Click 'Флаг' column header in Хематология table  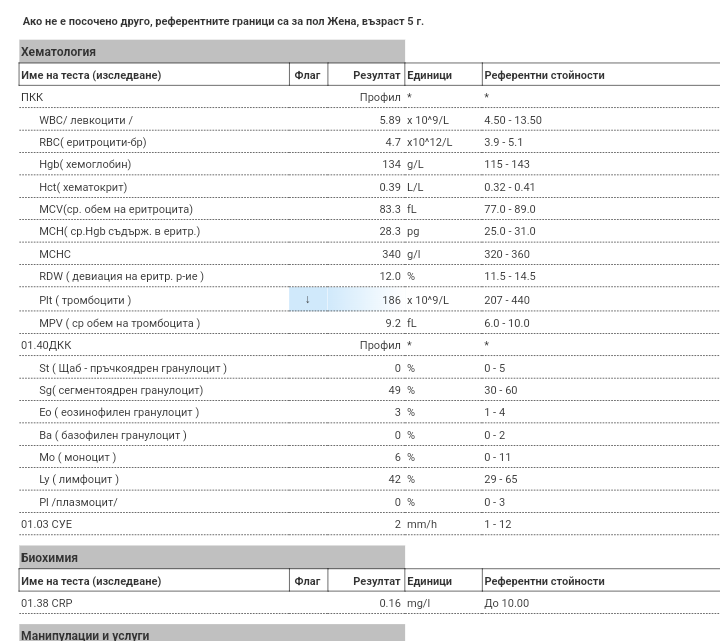(x=307, y=75)
